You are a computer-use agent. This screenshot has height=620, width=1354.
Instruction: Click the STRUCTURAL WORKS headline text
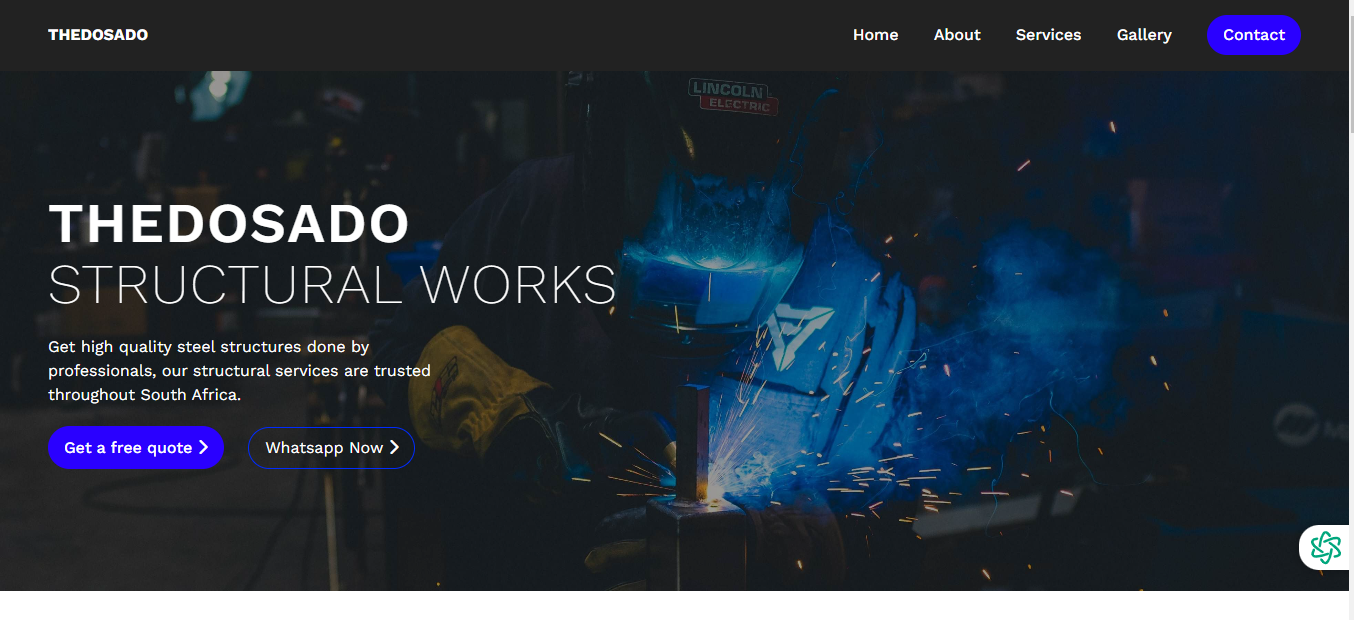coord(332,285)
